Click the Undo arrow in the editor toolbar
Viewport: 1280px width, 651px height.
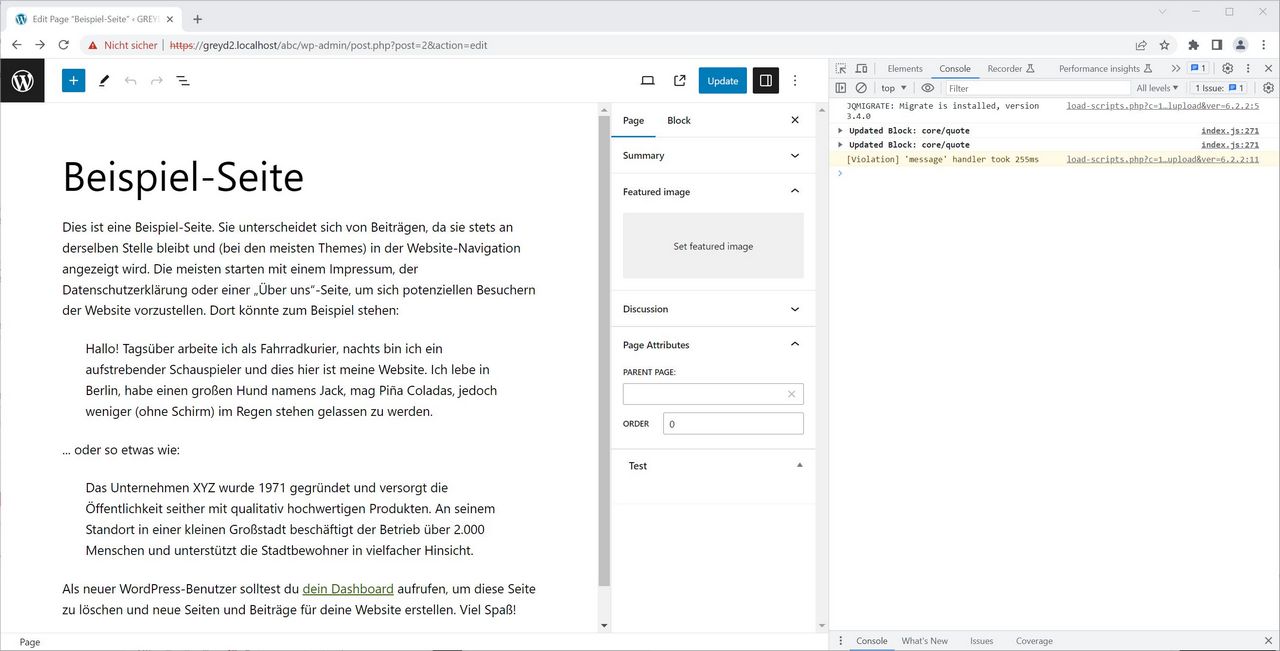pyautogui.click(x=130, y=80)
